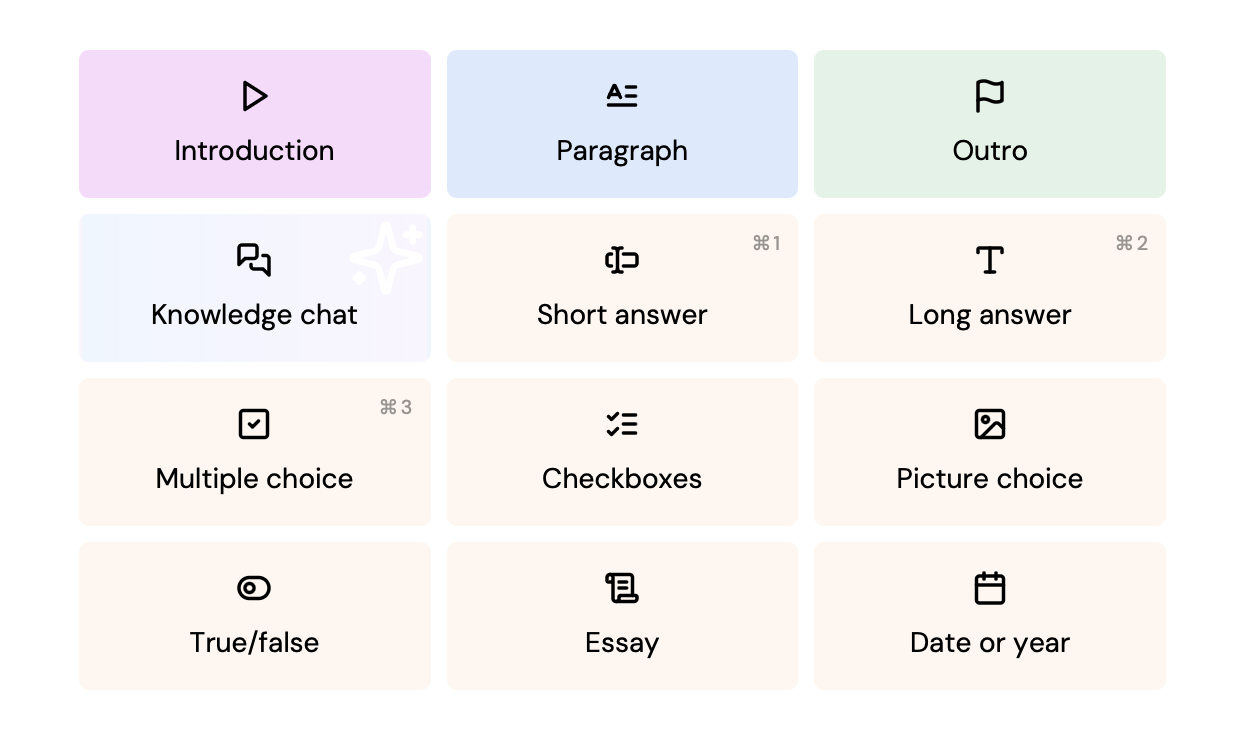Insert a Date or year field
Image resolution: width=1238 pixels, height=746 pixels.
[x=989, y=615]
